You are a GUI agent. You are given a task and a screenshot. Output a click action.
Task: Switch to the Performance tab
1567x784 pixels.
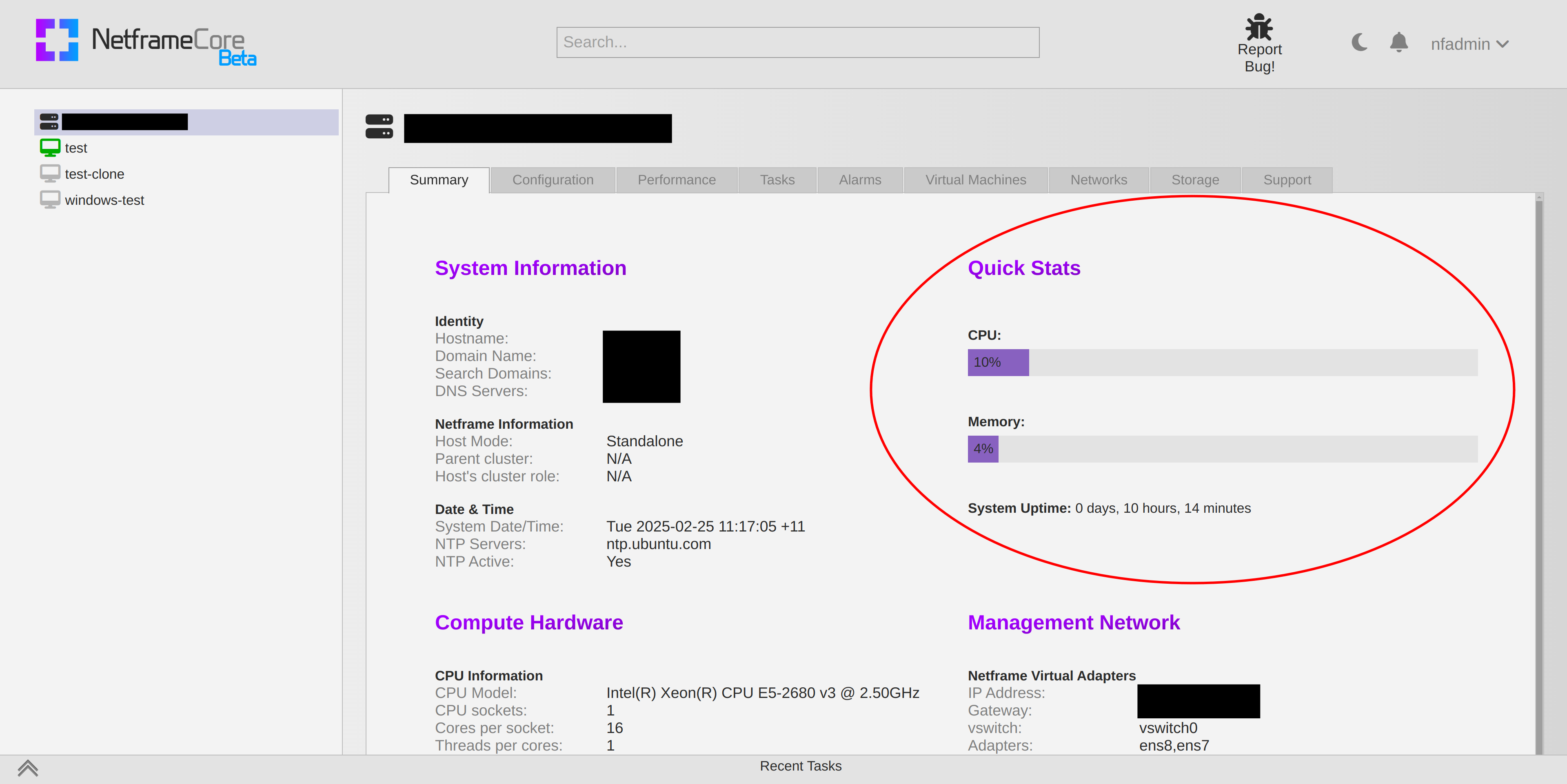pos(677,180)
